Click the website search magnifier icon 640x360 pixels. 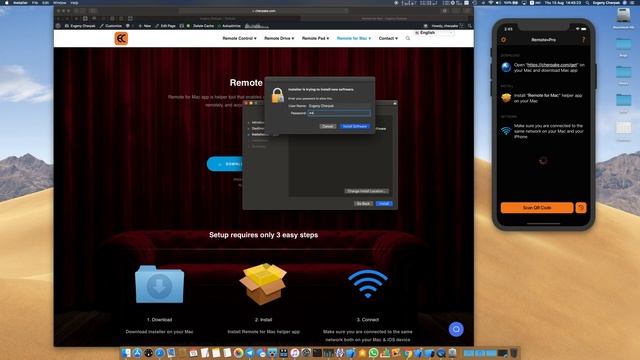407,38
